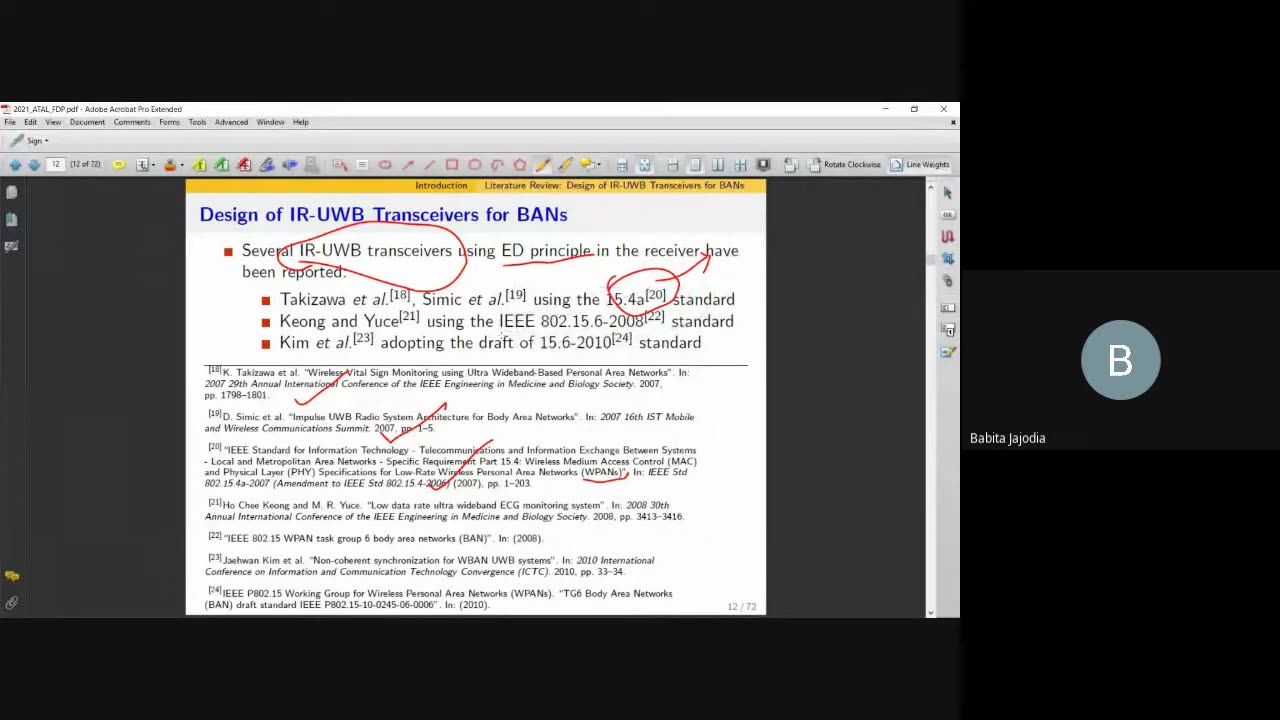Open the Text Edits dropdown arrow
1280x720 pixels.
154,165
